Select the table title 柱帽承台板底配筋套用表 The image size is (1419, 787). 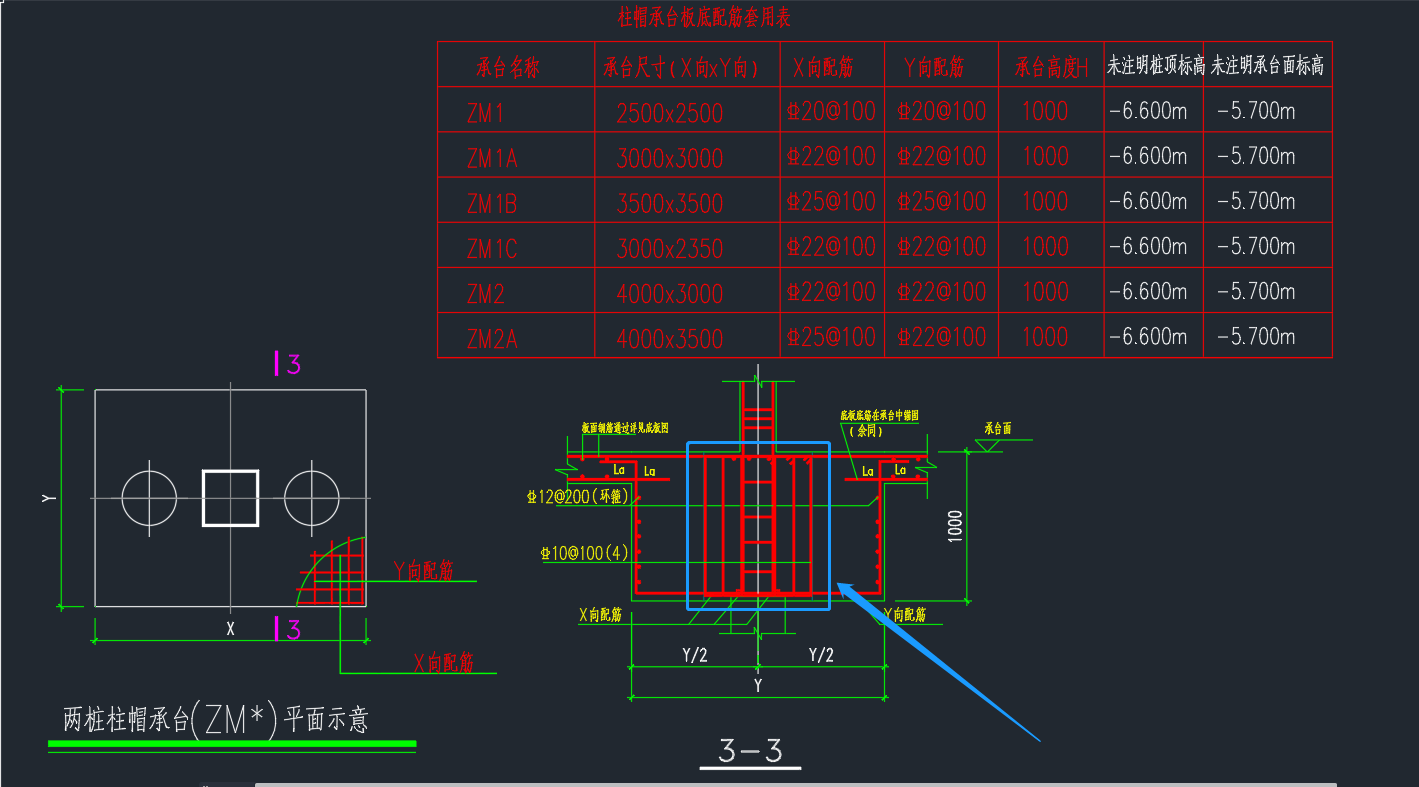tap(705, 18)
